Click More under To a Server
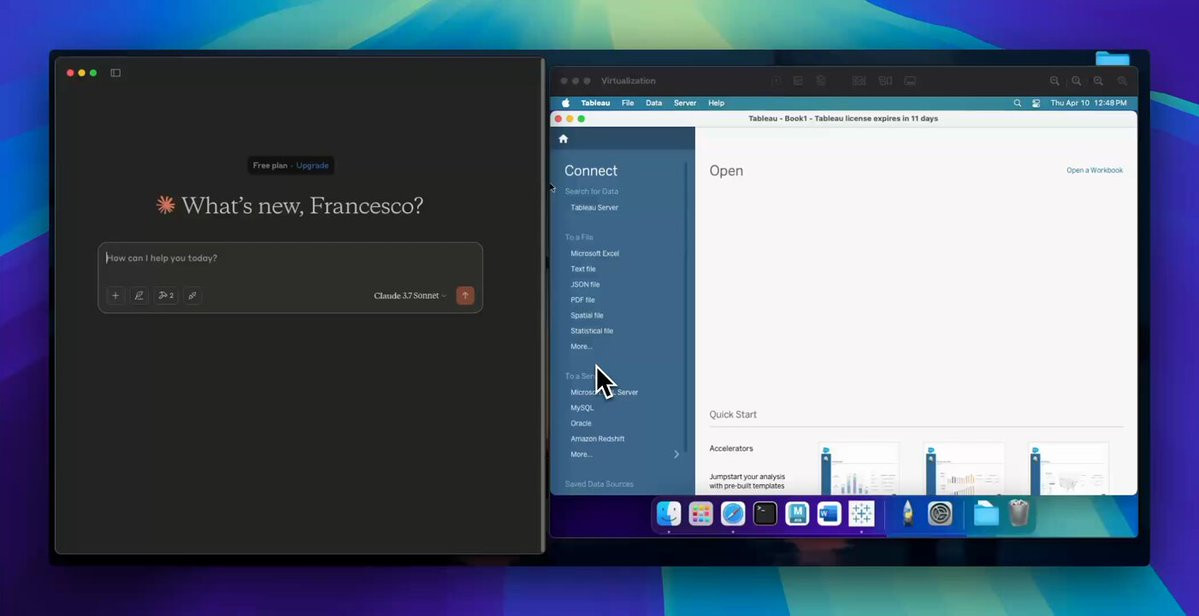The width and height of the screenshot is (1199, 616). 581,455
